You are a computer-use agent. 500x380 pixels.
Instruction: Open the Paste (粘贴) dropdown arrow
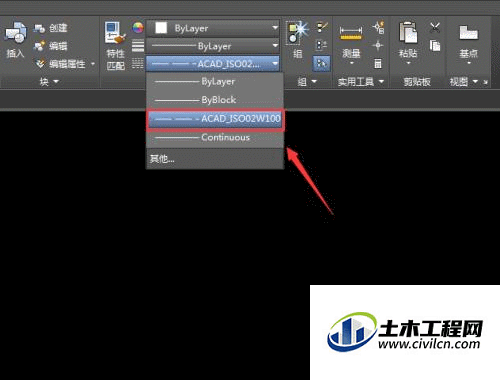(408, 63)
